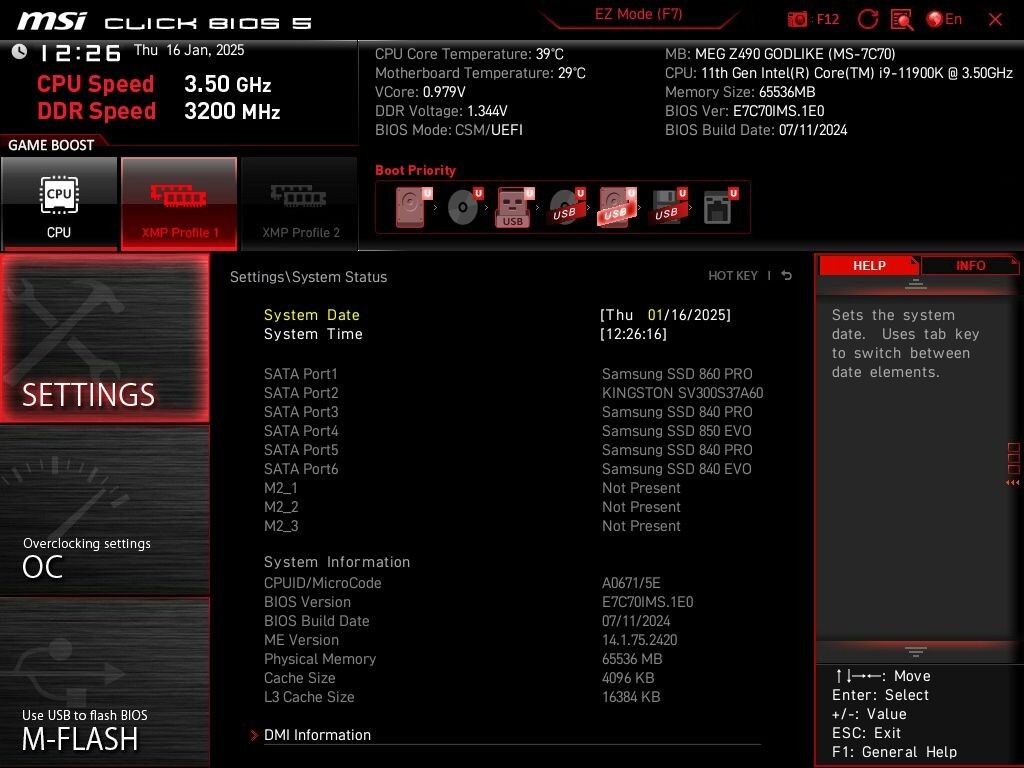Image resolution: width=1024 pixels, height=768 pixels.
Task: Open the BIOS search magnifier icon
Action: [901, 20]
